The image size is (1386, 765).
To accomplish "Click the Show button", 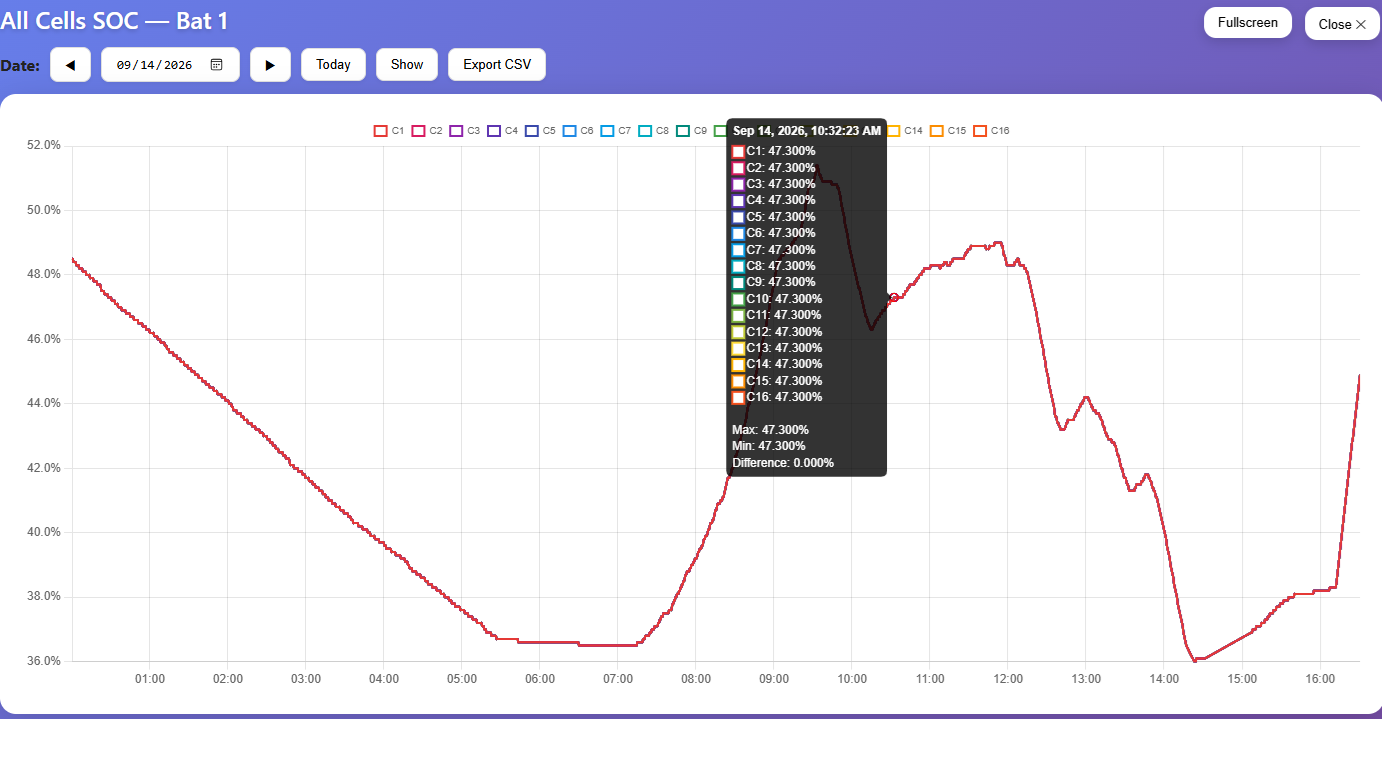I will (x=407, y=64).
